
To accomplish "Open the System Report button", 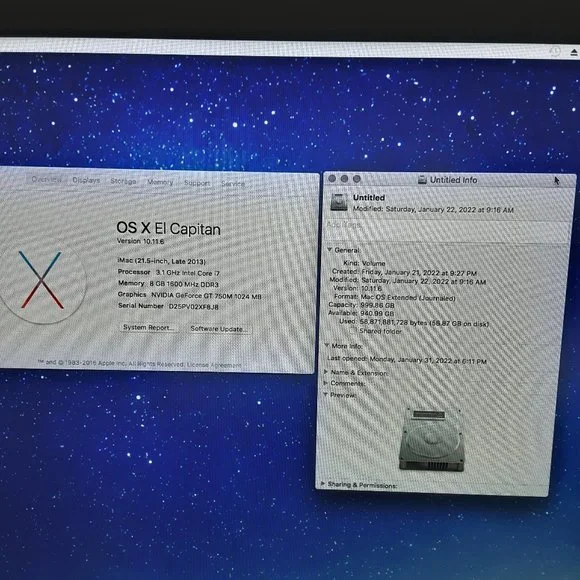I will point(148,327).
